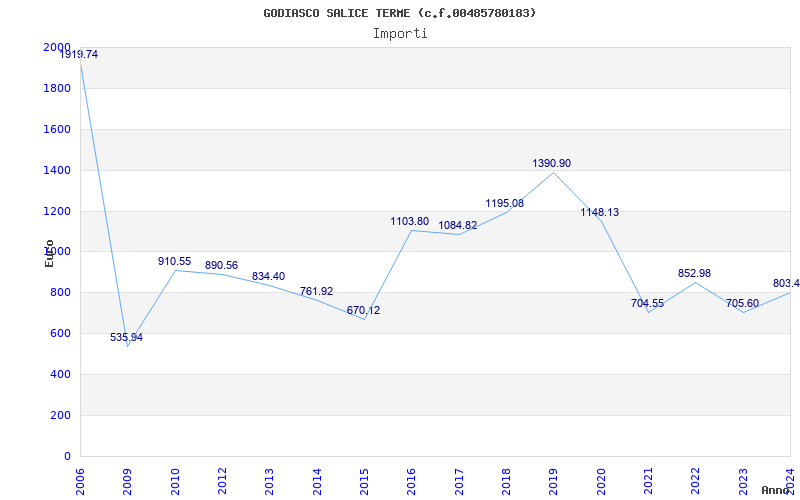Click the Importi subtitle
800x500 pixels.
[400, 34]
